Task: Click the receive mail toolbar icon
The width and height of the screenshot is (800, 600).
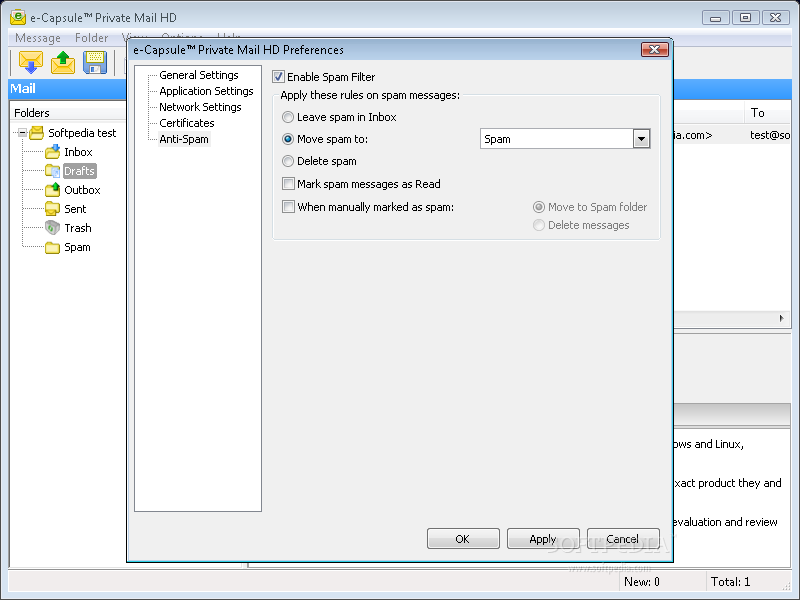Action: pyautogui.click(x=31, y=63)
